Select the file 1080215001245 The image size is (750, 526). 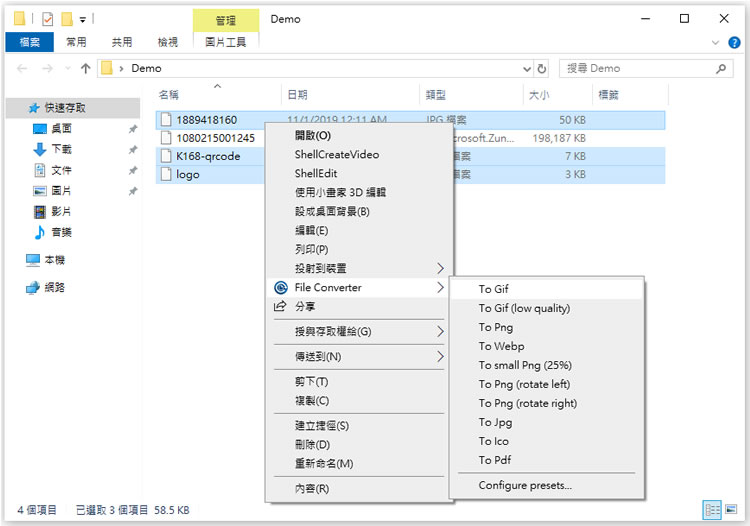click(215, 138)
